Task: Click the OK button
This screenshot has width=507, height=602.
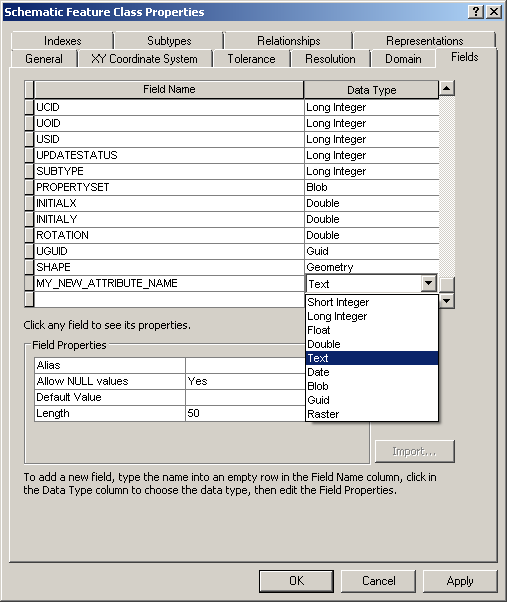Action: [296, 581]
